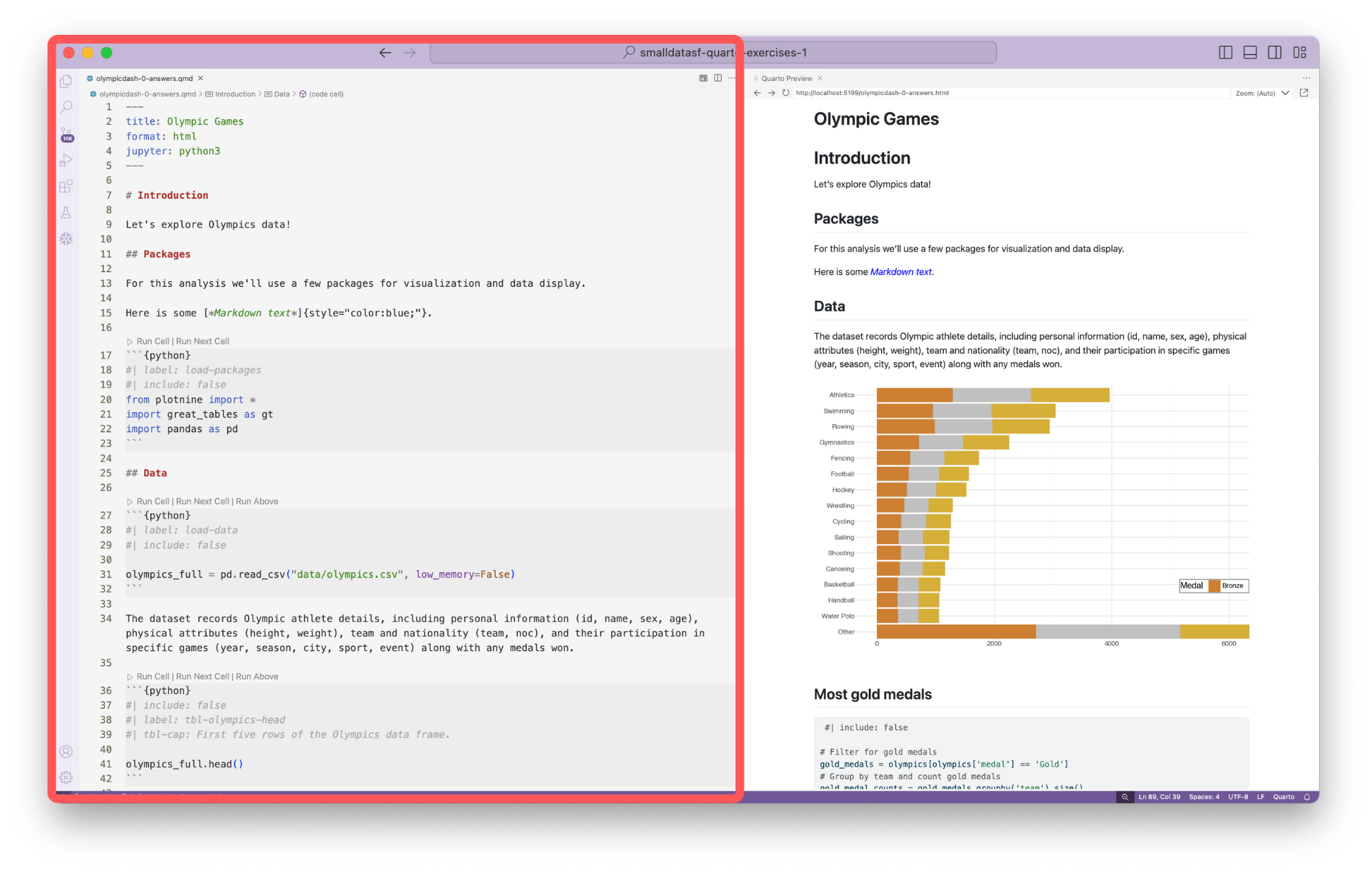The image size is (1372, 873).
Task: Expand the Data breadcrumb section
Action: pyautogui.click(x=281, y=94)
